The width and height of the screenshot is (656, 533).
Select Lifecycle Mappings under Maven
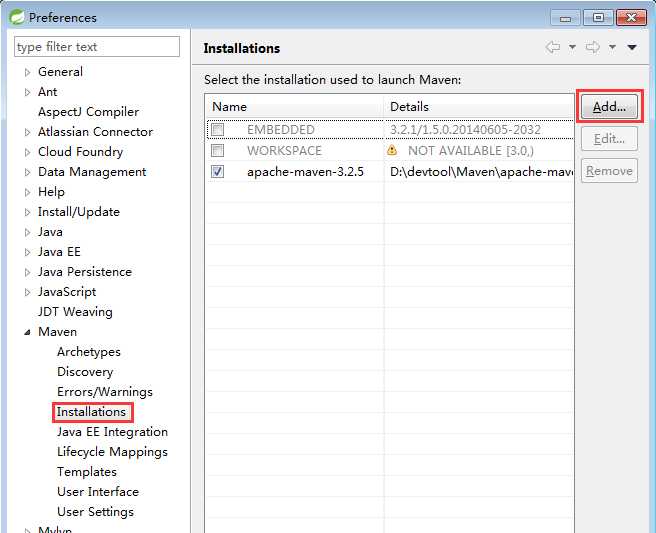point(112,452)
